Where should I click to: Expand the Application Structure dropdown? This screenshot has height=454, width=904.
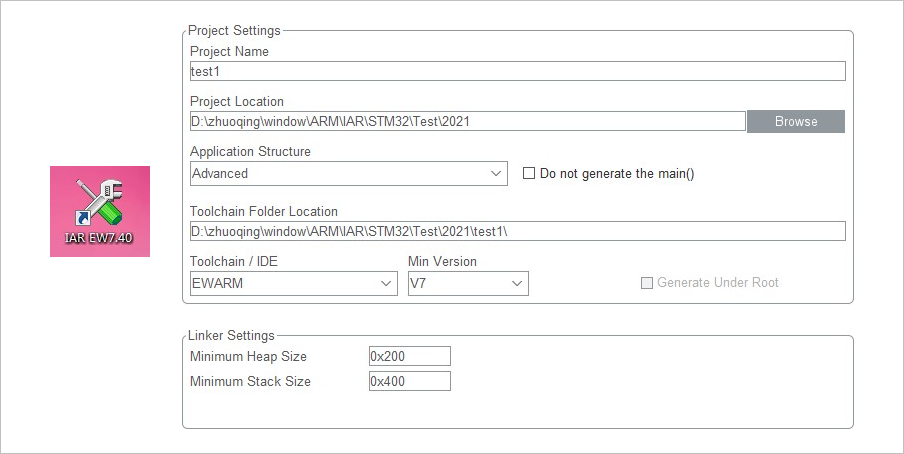349,174
